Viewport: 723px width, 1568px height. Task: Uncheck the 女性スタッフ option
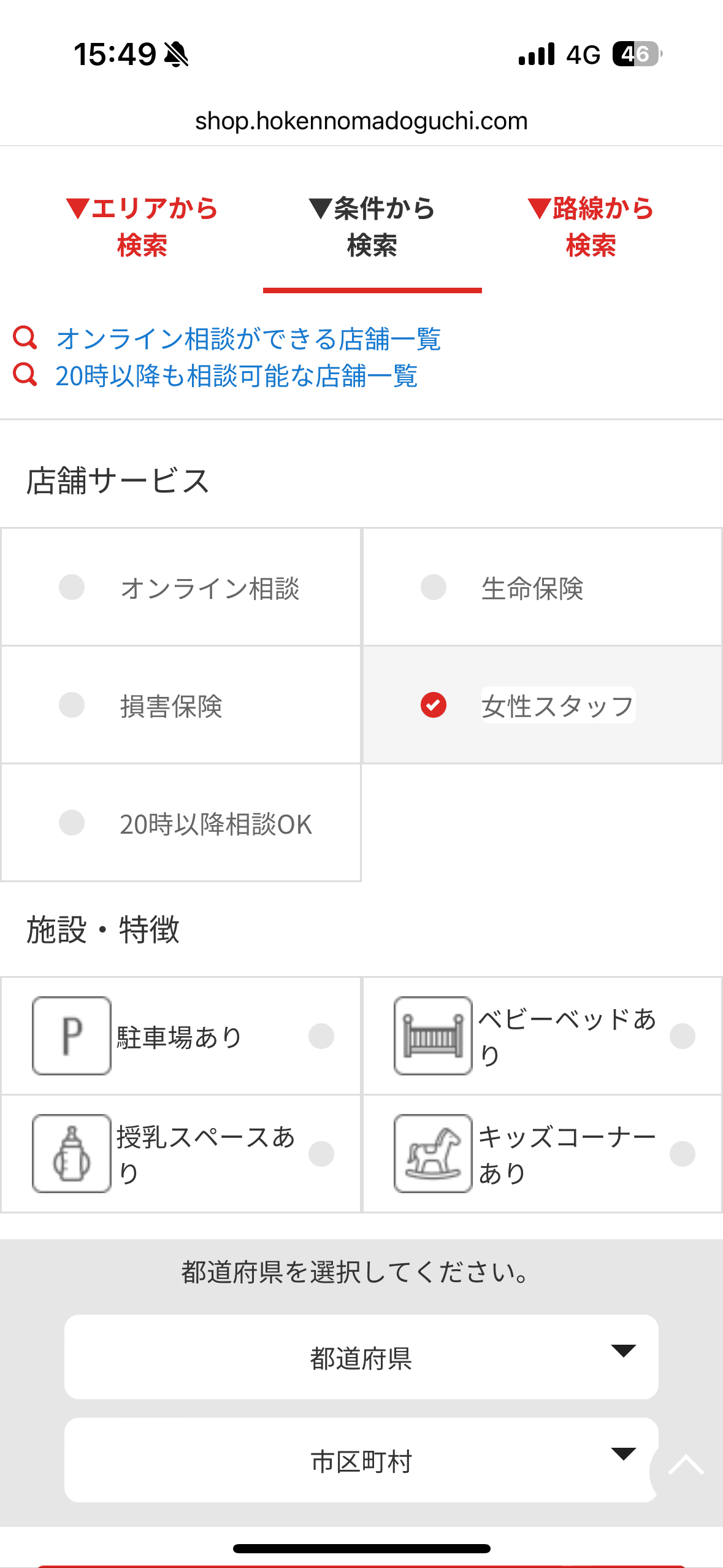(x=434, y=705)
